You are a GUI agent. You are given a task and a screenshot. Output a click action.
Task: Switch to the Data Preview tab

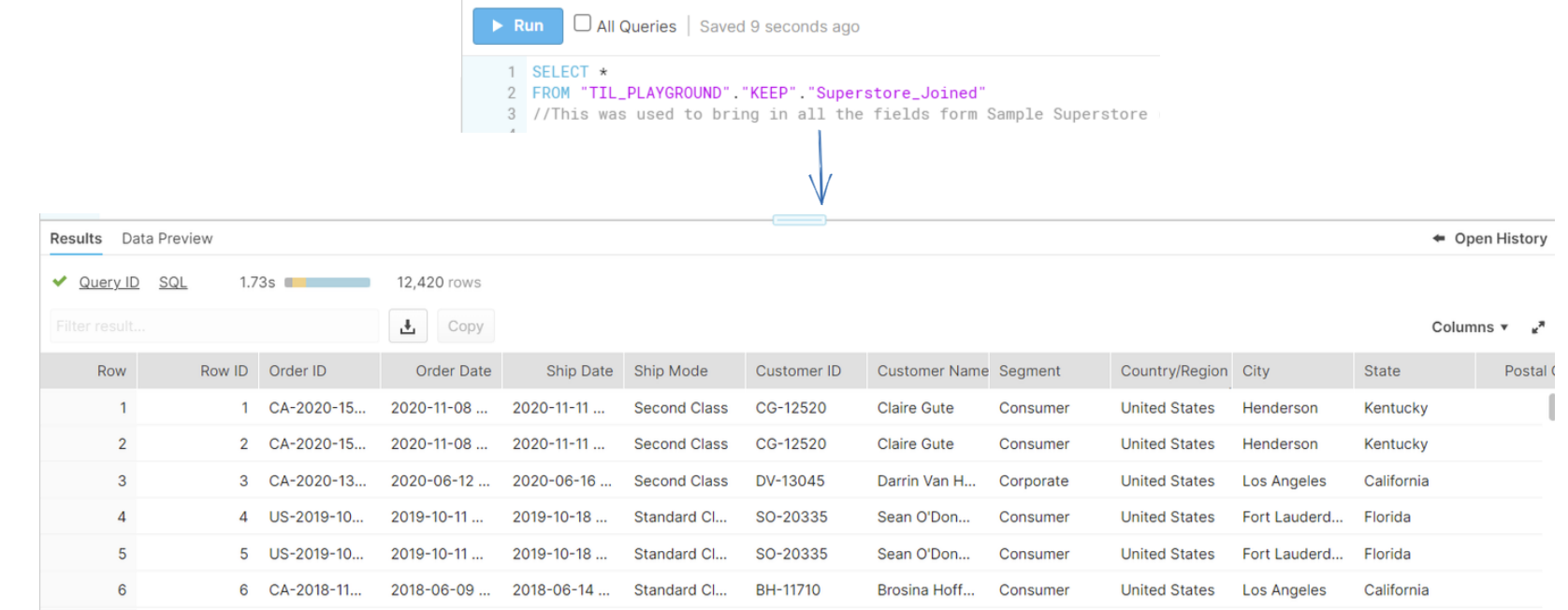coord(167,239)
